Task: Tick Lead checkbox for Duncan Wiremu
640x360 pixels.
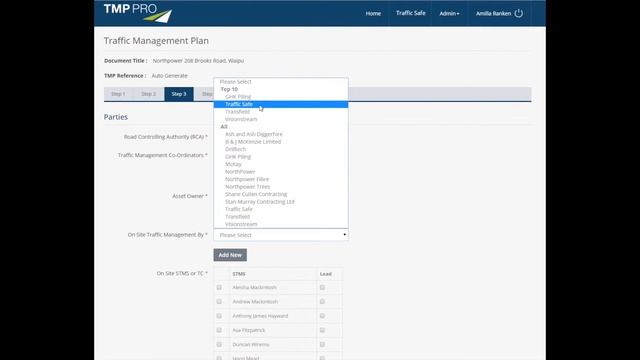Action: pyautogui.click(x=322, y=344)
